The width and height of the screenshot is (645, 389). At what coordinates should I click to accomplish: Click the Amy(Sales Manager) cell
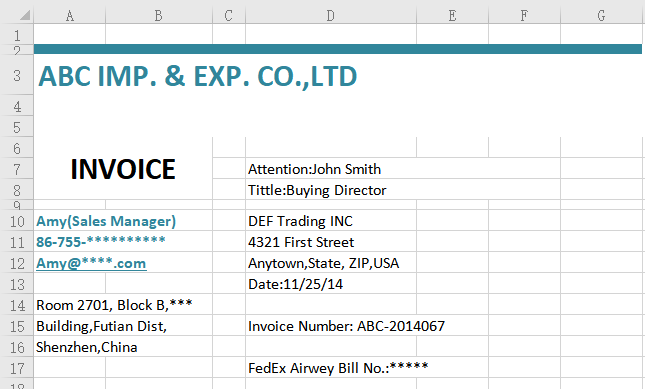point(106,221)
